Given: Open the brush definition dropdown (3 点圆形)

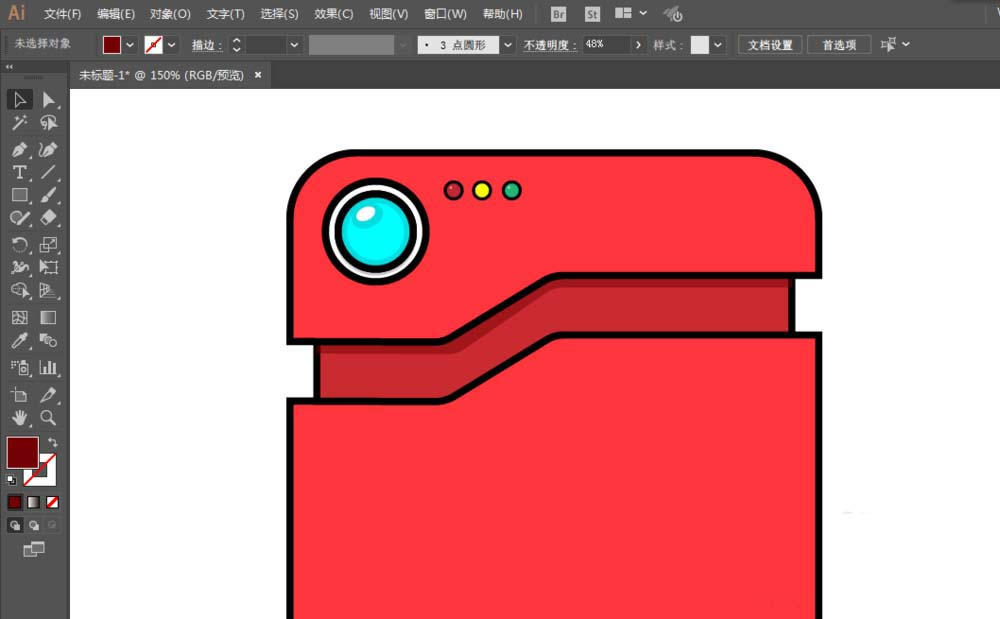Looking at the screenshot, I should point(508,45).
